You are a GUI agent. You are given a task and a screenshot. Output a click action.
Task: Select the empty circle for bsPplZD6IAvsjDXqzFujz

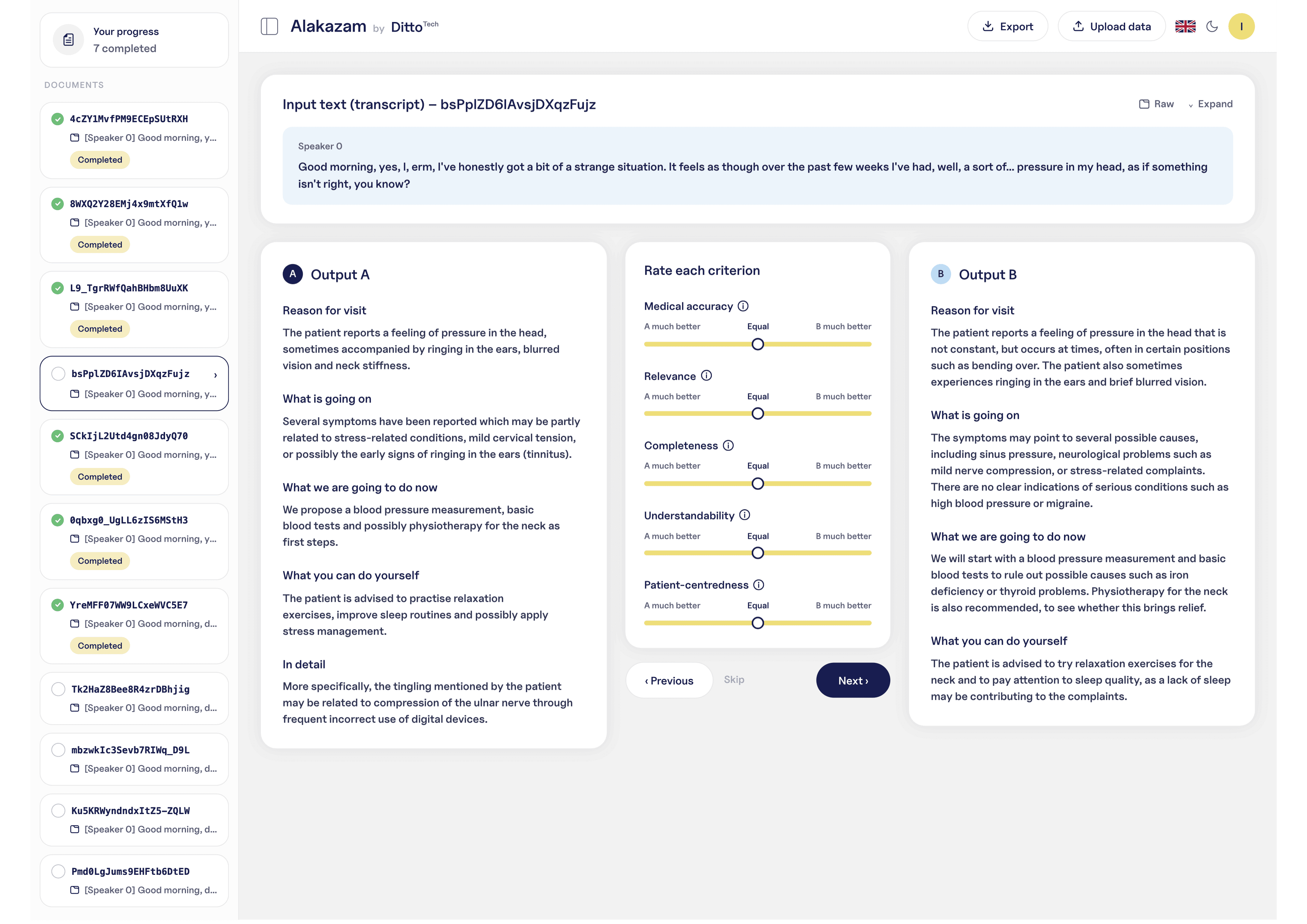pos(58,374)
